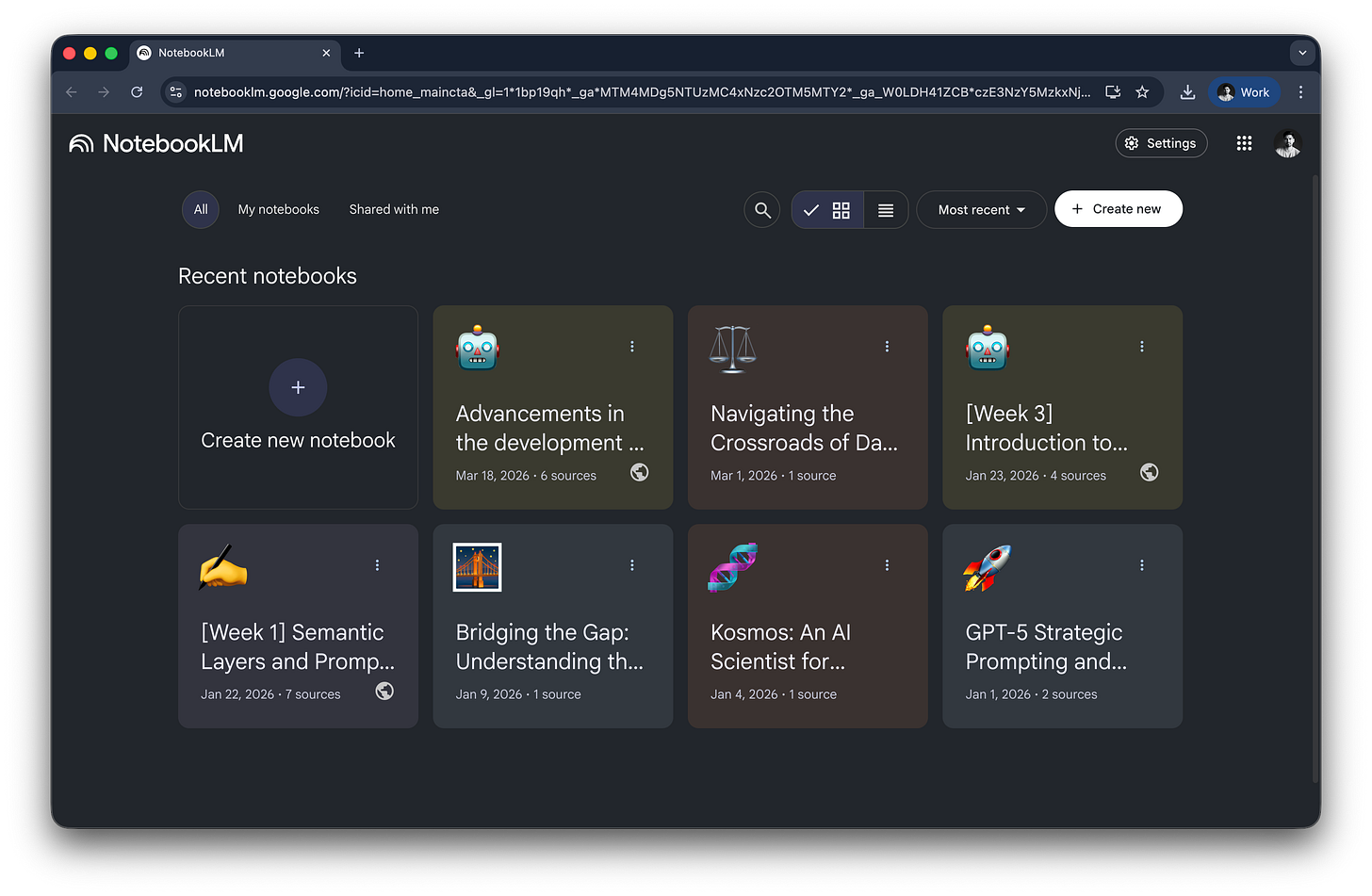Image resolution: width=1372 pixels, height=896 pixels.
Task: Click 'Mar 18, 2026 · 6 sources' text
Action: click(x=526, y=476)
